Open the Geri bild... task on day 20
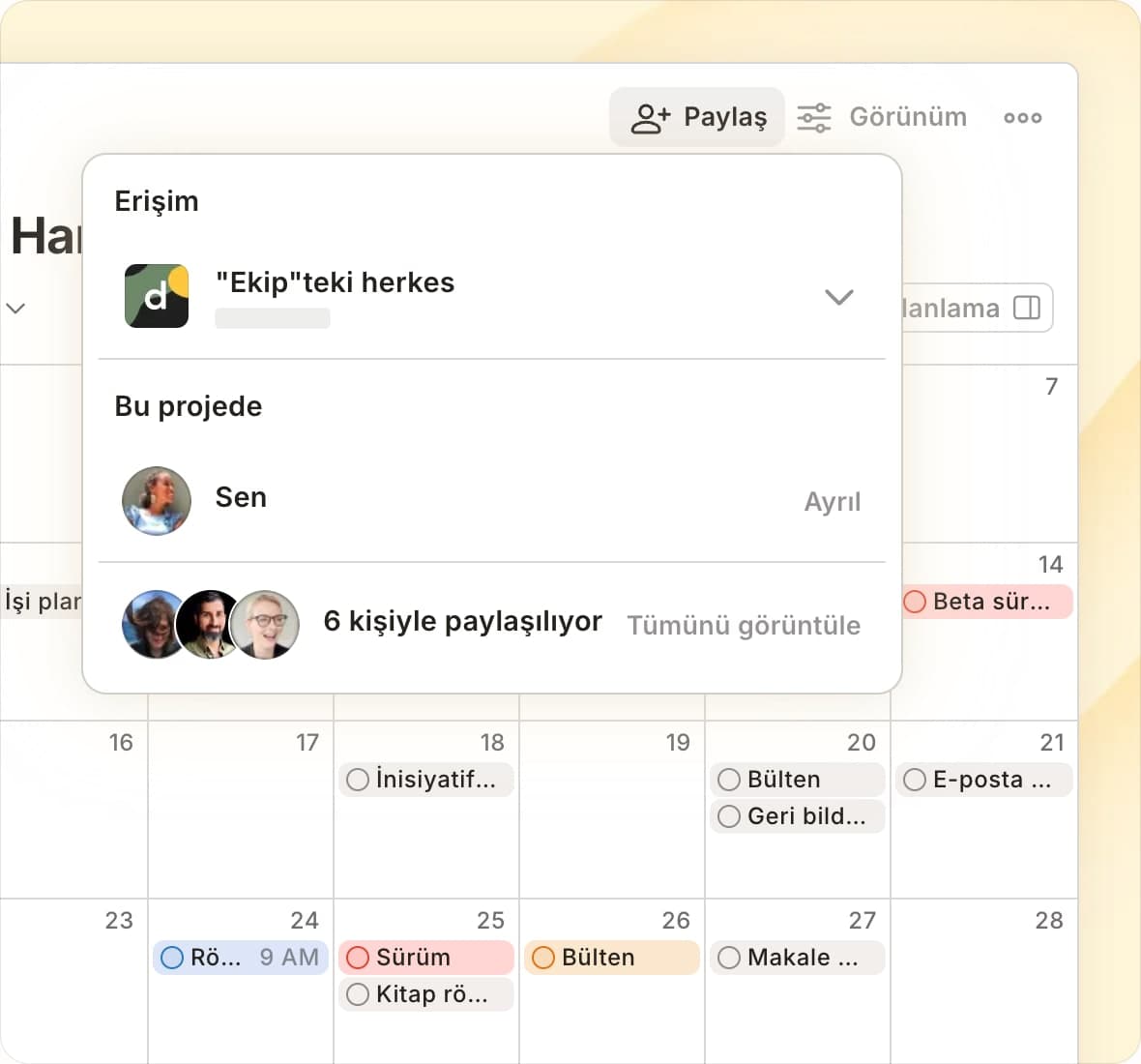The width and height of the screenshot is (1141, 1064). [x=805, y=816]
